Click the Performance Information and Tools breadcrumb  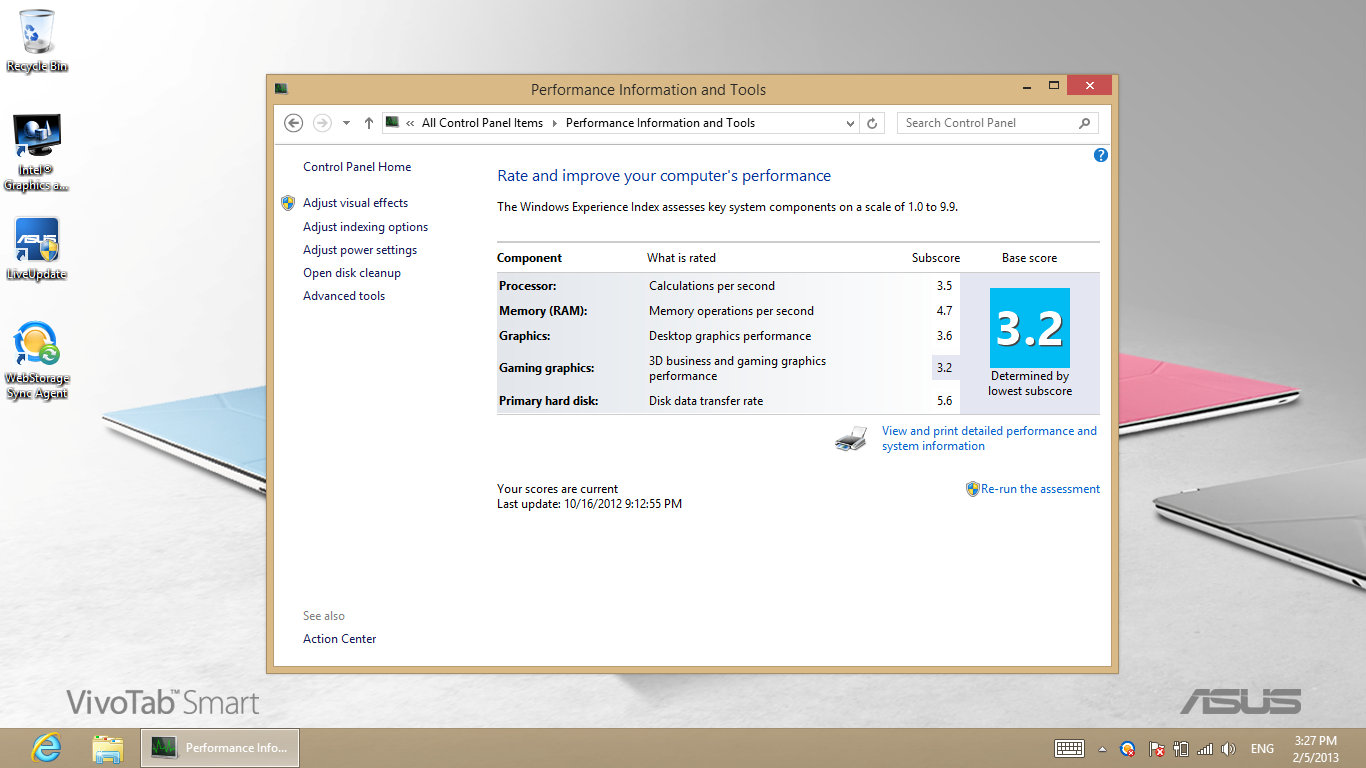tap(660, 123)
